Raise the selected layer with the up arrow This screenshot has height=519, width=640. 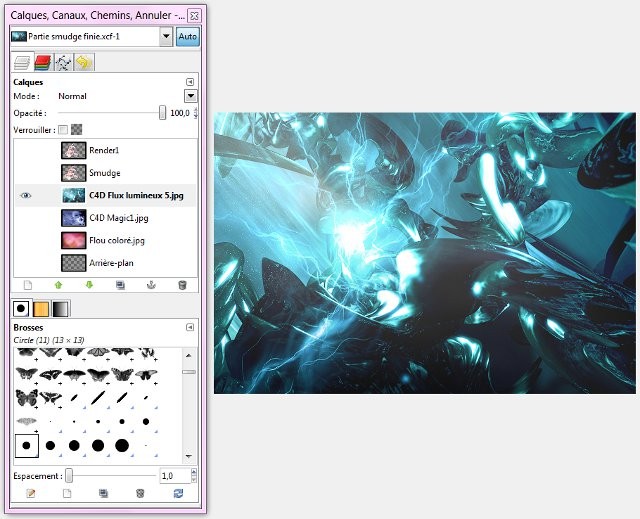pos(59,285)
